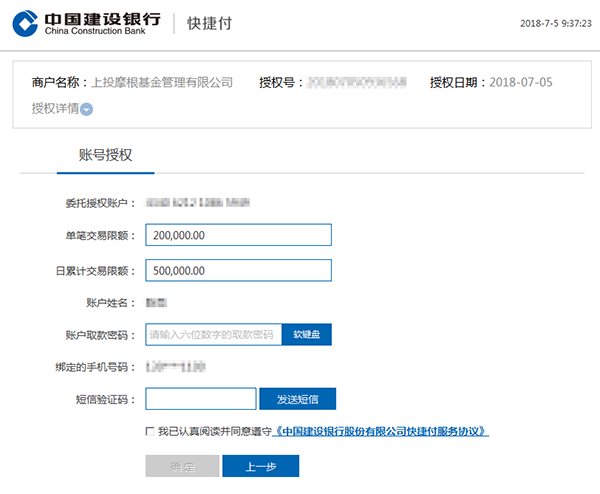The width and height of the screenshot is (600, 494).
Task: Open the 软键盘 soft keyboard button
Action: [307, 334]
